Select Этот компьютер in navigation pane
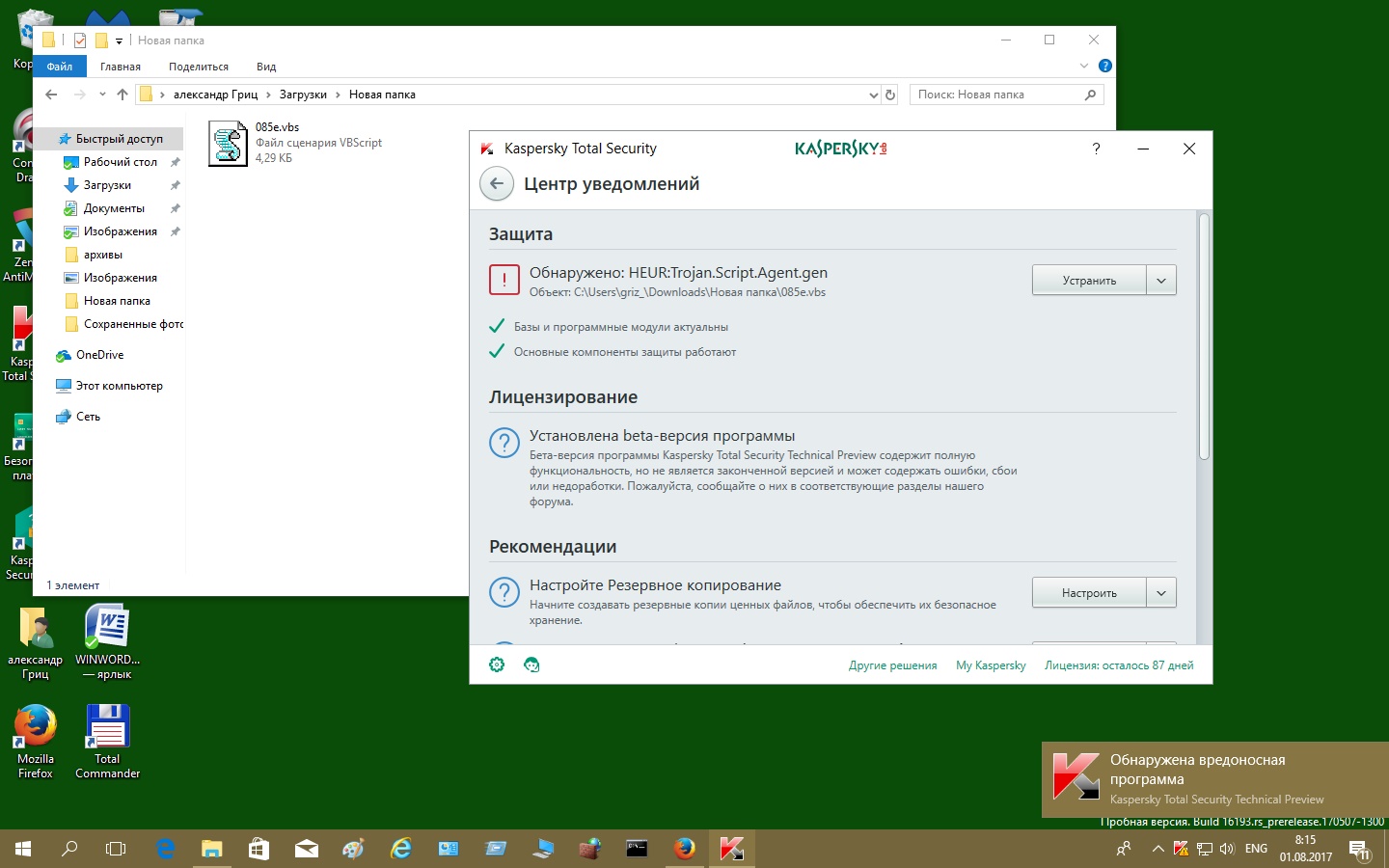The width and height of the screenshot is (1389, 868). pyautogui.click(x=119, y=386)
